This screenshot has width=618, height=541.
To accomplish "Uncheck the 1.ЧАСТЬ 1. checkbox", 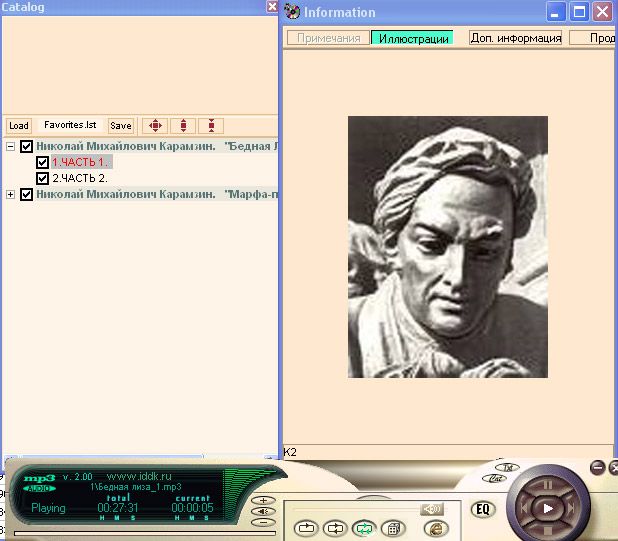I will coord(42,162).
